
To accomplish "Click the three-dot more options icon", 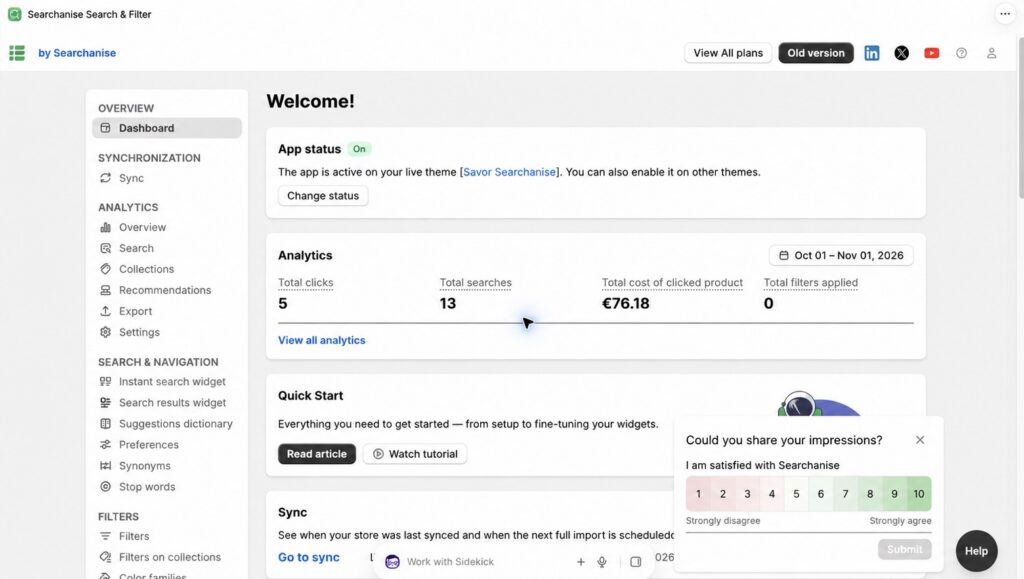I will 1005,14.
